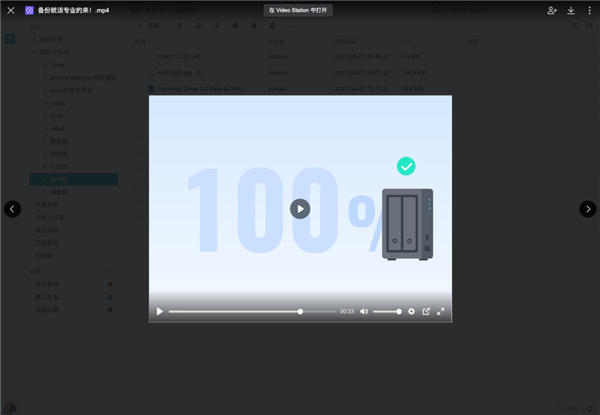600x415 pixels.
Task: Download the video with the download icon
Action: click(571, 10)
